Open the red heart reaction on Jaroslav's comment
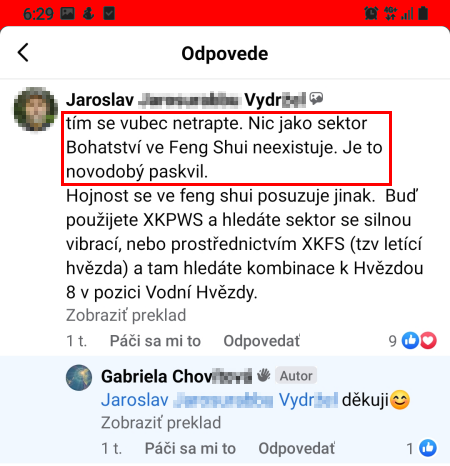The height and width of the screenshot is (466, 450). 428,341
